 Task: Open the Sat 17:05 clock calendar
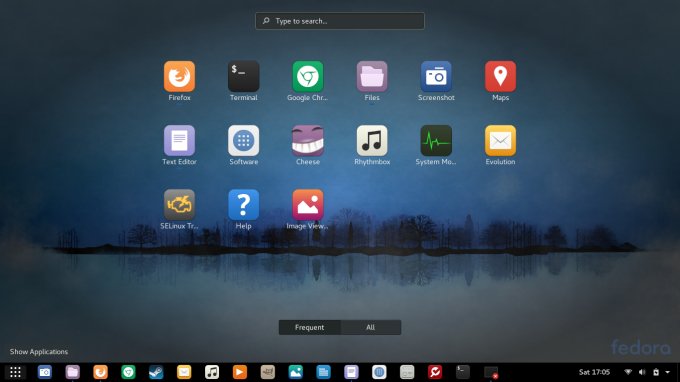tap(594, 372)
